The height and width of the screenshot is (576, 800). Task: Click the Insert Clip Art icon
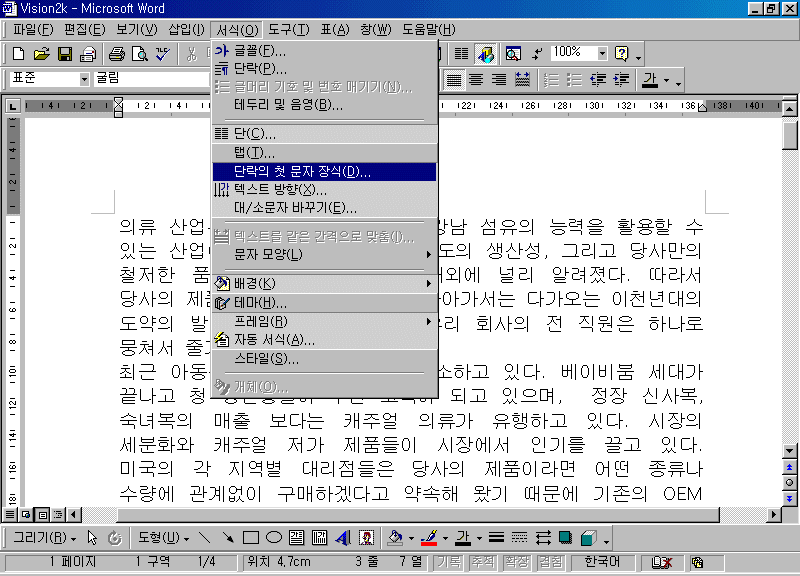coord(366,538)
